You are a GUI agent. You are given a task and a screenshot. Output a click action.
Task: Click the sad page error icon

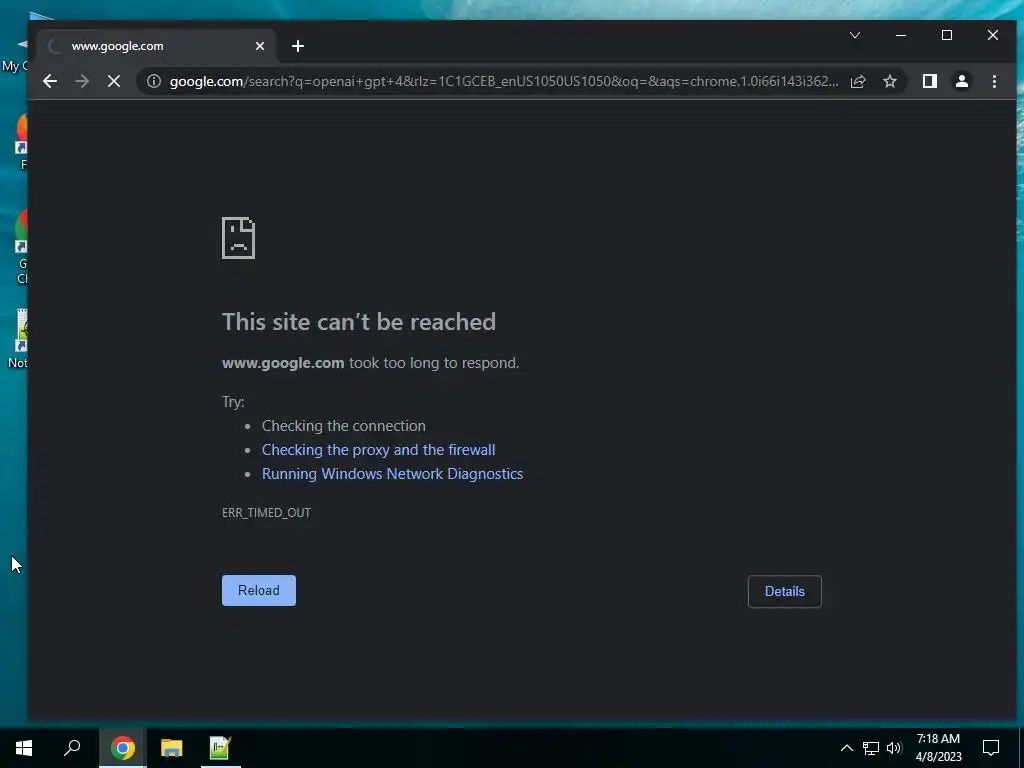click(x=238, y=238)
